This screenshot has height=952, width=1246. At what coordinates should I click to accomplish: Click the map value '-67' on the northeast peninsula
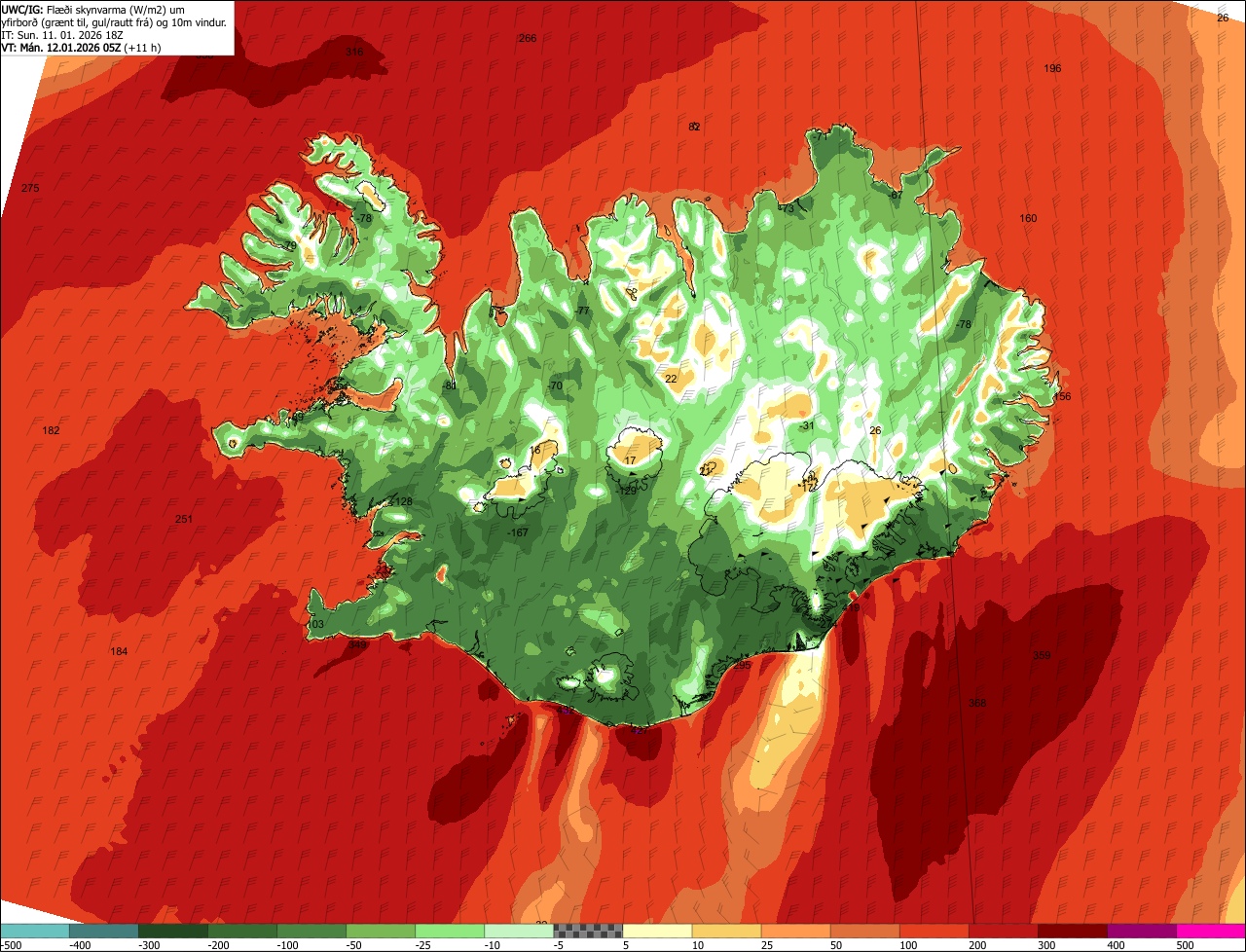(896, 196)
